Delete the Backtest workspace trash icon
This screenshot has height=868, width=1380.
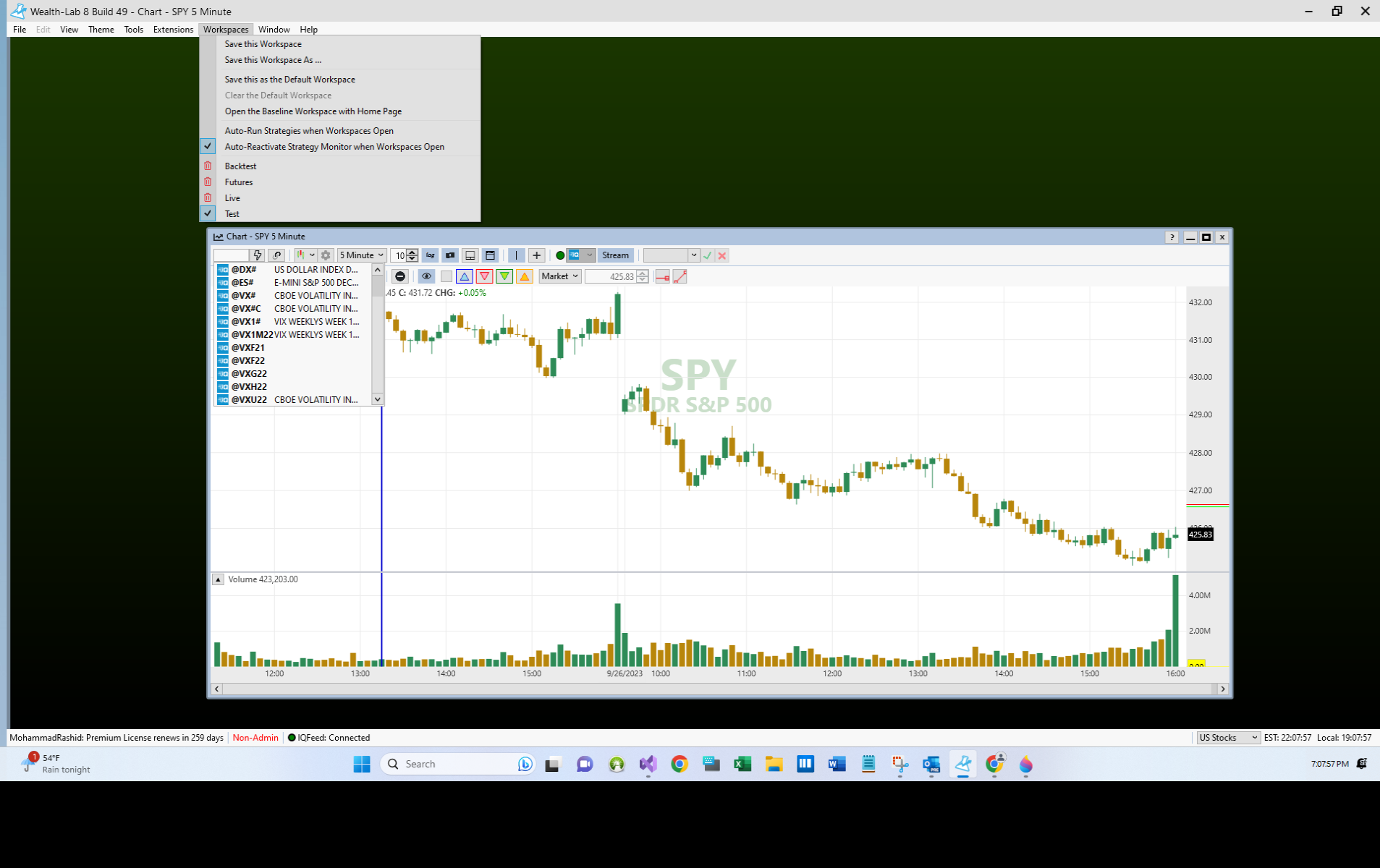pos(208,166)
